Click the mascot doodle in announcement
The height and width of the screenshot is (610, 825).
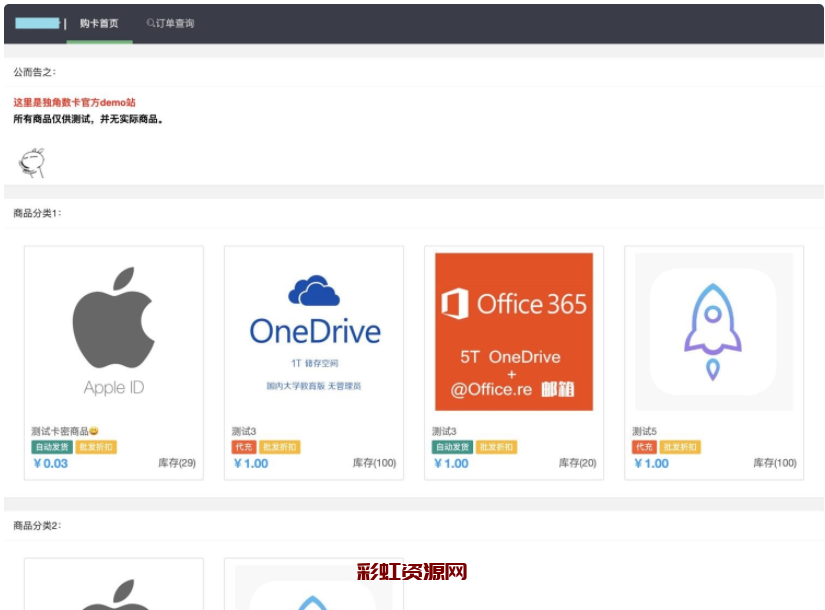click(x=32, y=162)
